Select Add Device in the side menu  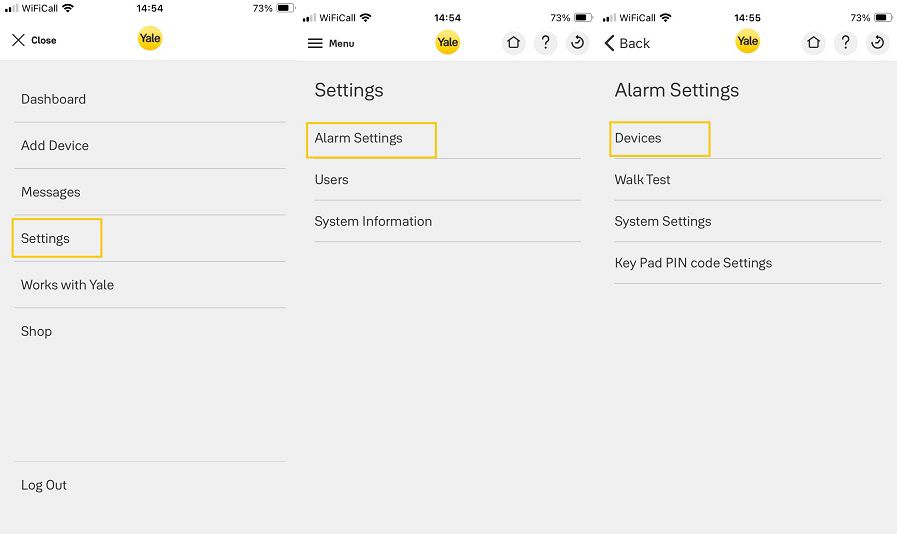click(x=150, y=145)
